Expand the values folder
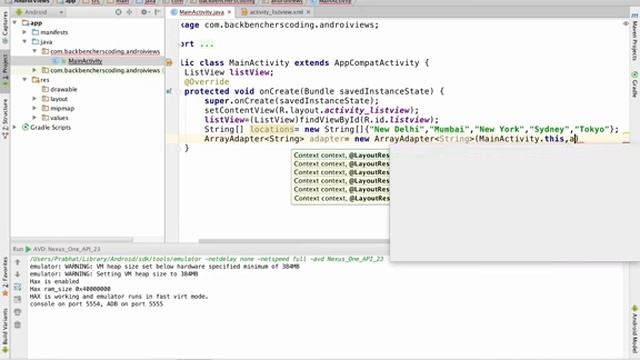640x360 pixels. pos(34,118)
